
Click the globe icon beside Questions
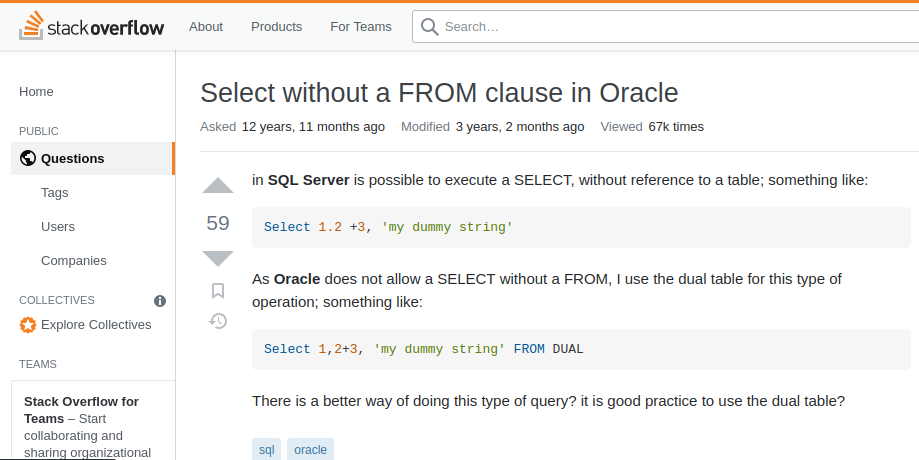coord(28,158)
